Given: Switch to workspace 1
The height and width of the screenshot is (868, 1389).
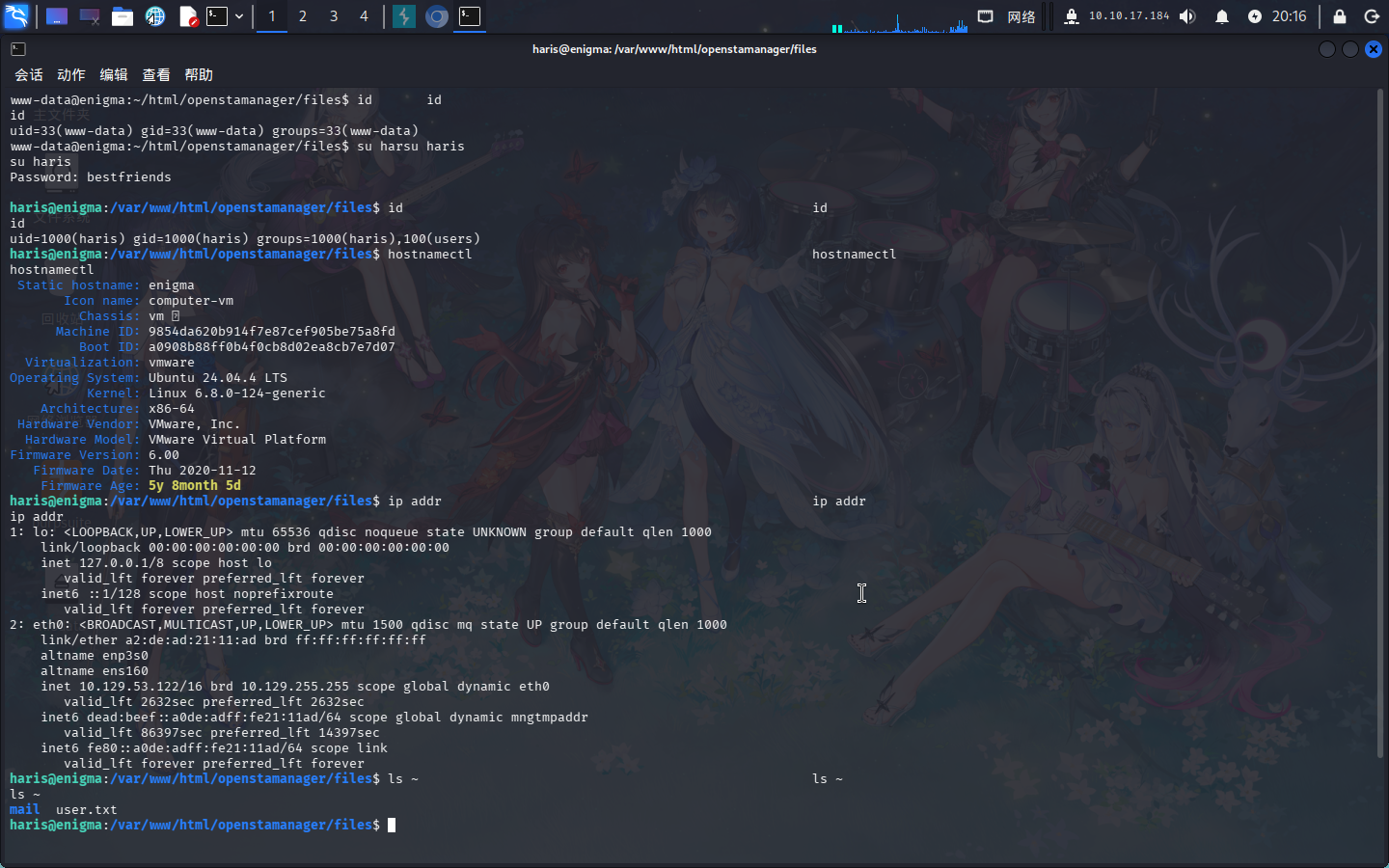Looking at the screenshot, I should coord(272,16).
